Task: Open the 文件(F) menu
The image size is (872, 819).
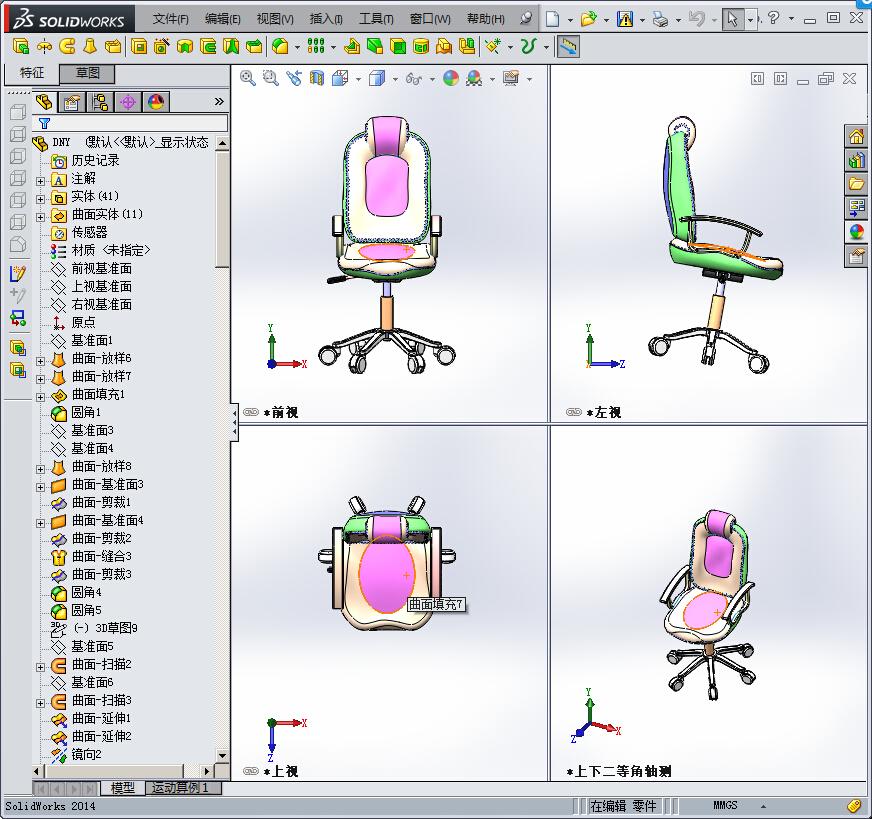Action: [x=170, y=19]
